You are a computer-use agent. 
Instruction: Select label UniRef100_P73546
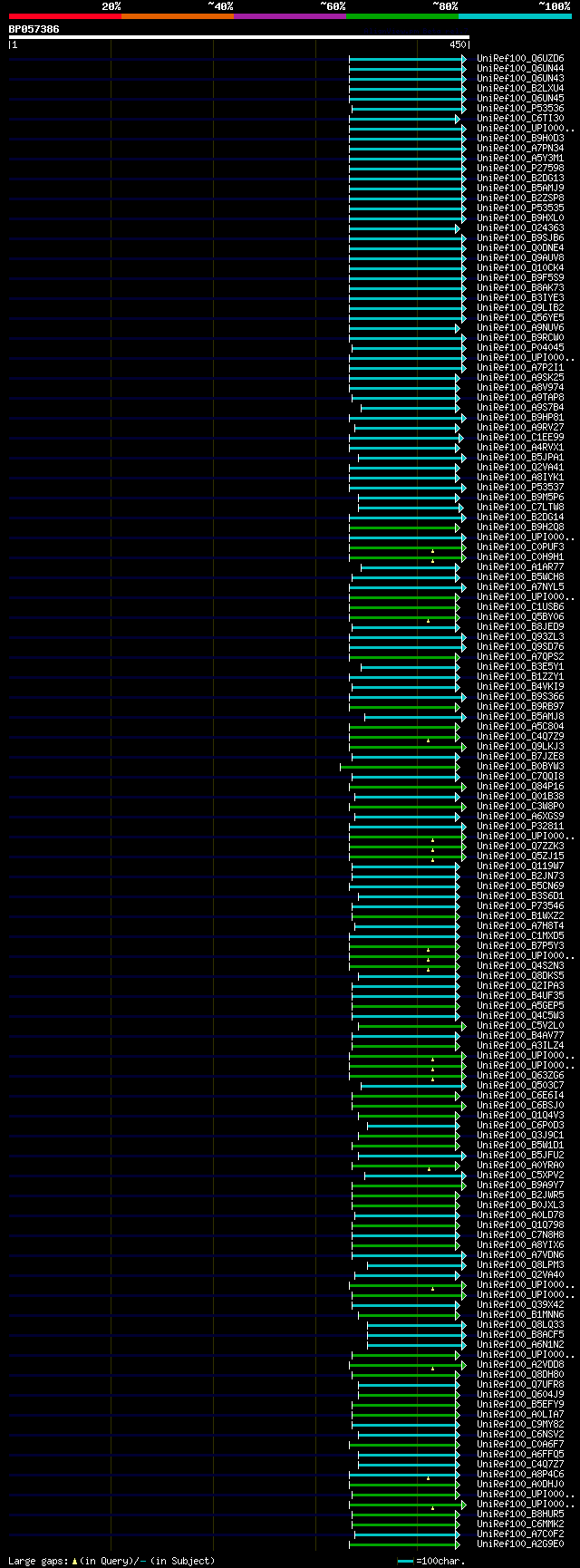tap(520, 906)
